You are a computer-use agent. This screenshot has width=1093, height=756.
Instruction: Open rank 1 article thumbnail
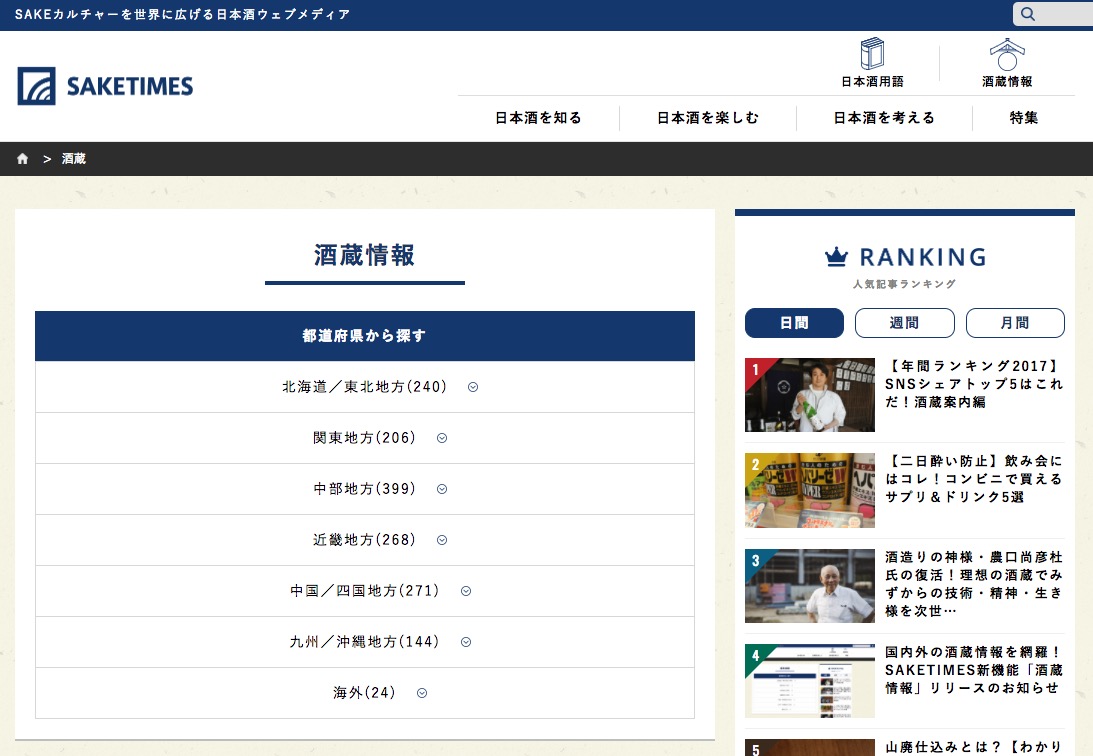(x=809, y=395)
